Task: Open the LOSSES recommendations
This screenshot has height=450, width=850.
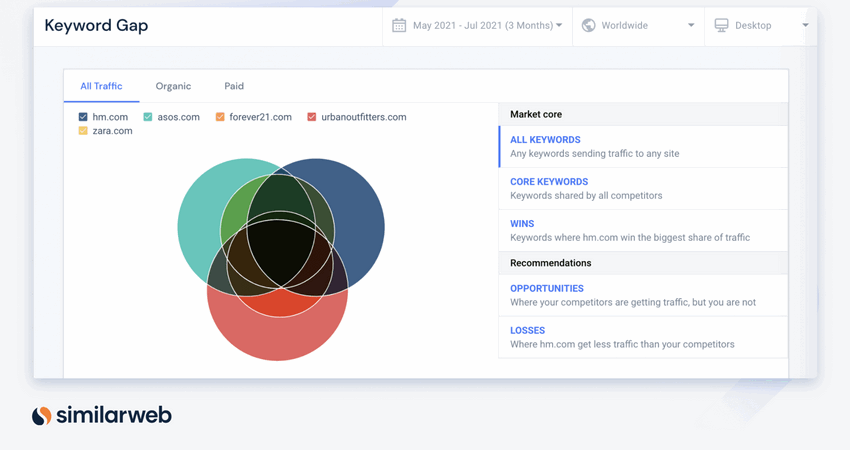Action: [x=643, y=337]
